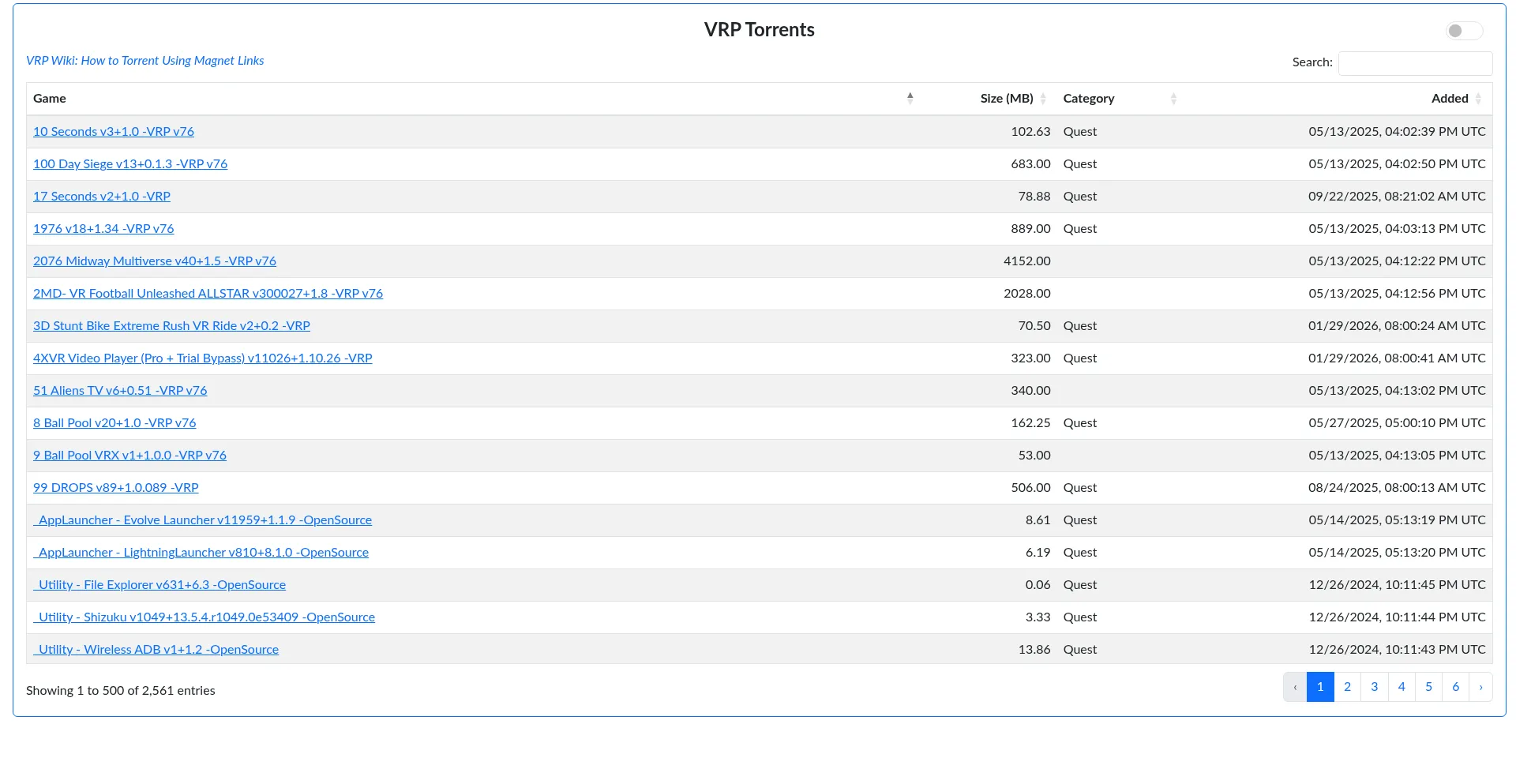Sort the table by Added column

click(x=1338, y=99)
